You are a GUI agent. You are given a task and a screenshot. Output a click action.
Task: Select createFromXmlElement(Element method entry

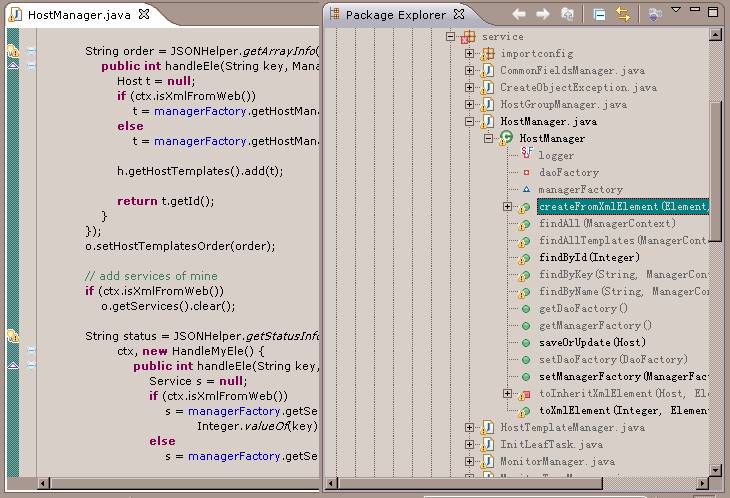coord(623,206)
